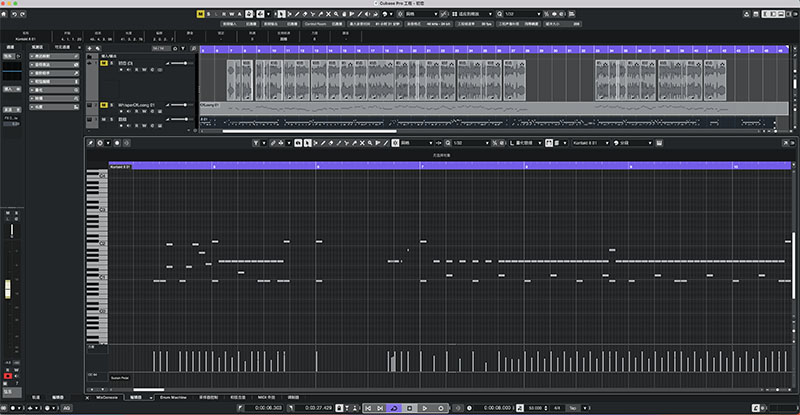Switch to the MIDI 外部 (MIDI Remote) tab

(x=266, y=397)
